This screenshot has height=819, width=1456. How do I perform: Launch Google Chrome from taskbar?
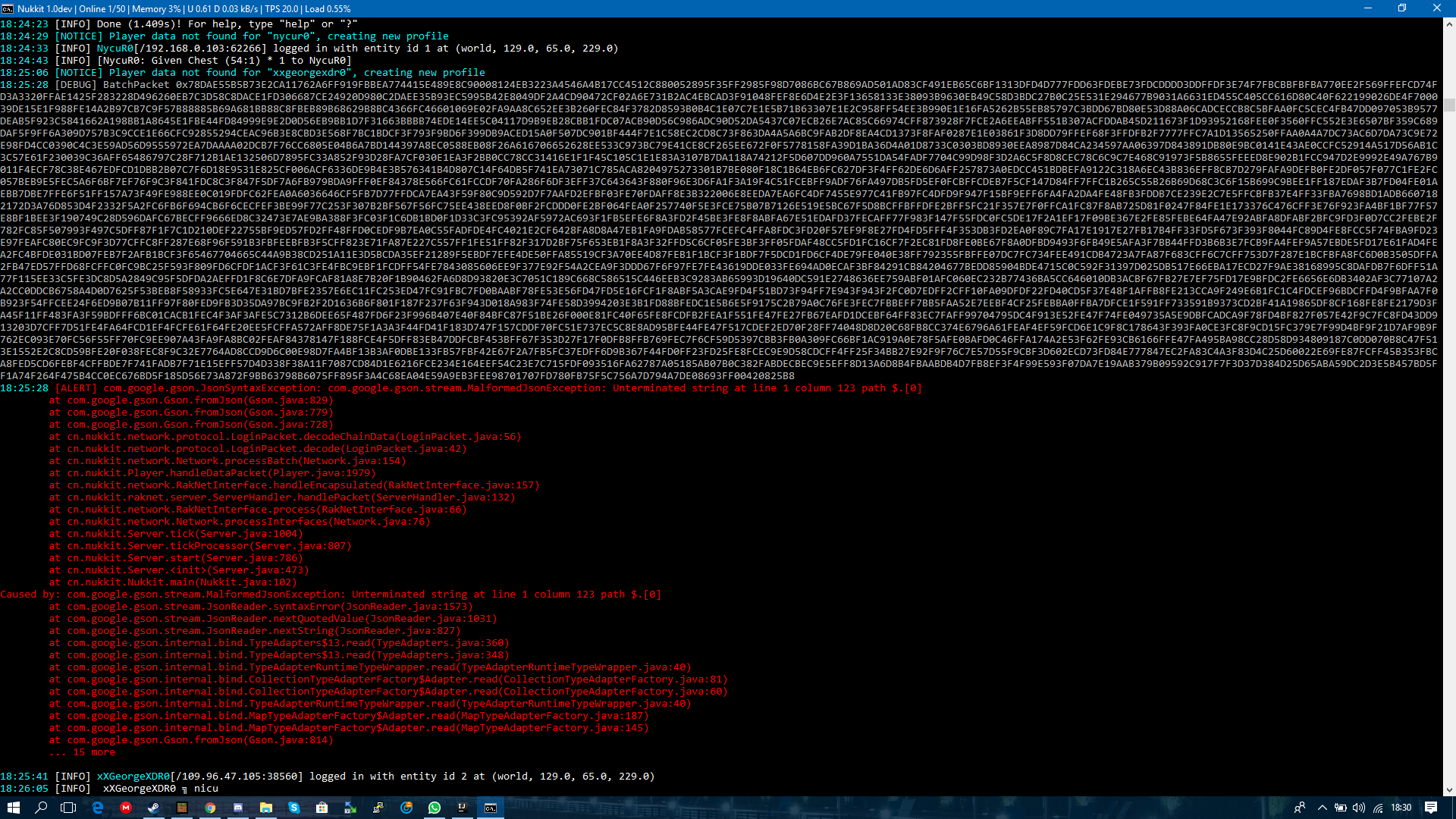click(x=210, y=808)
